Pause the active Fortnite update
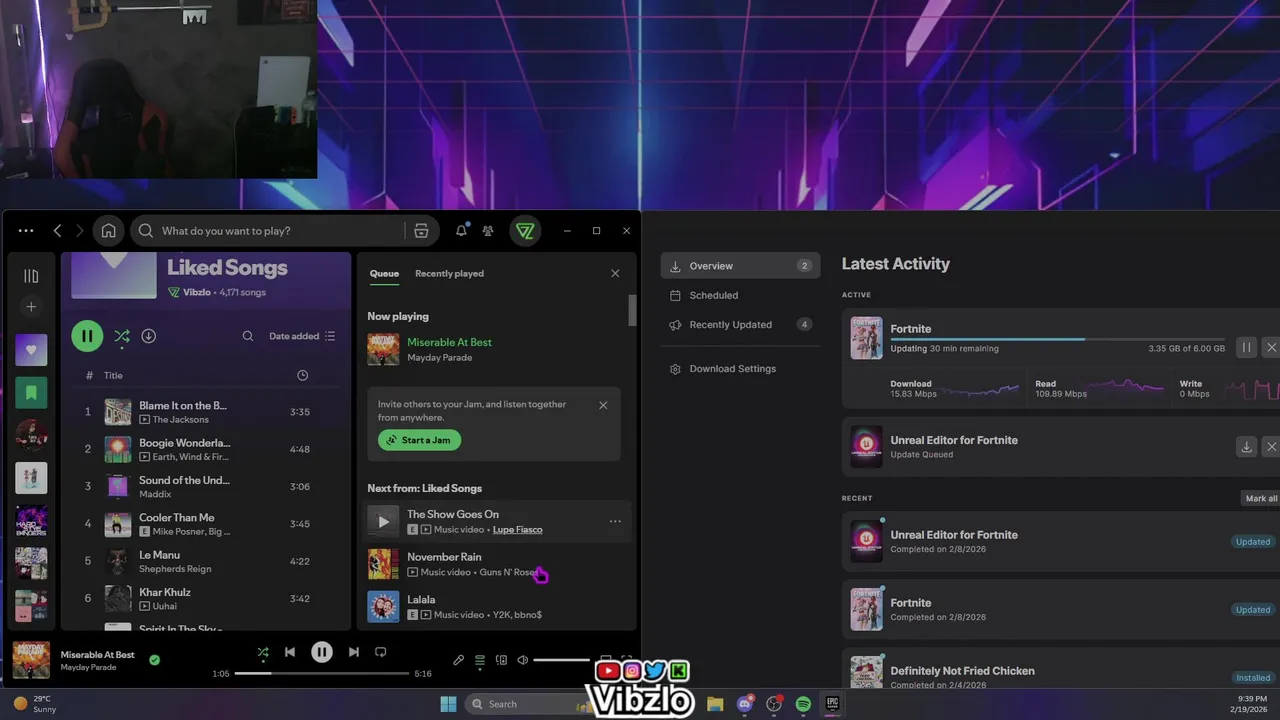 (x=1246, y=347)
